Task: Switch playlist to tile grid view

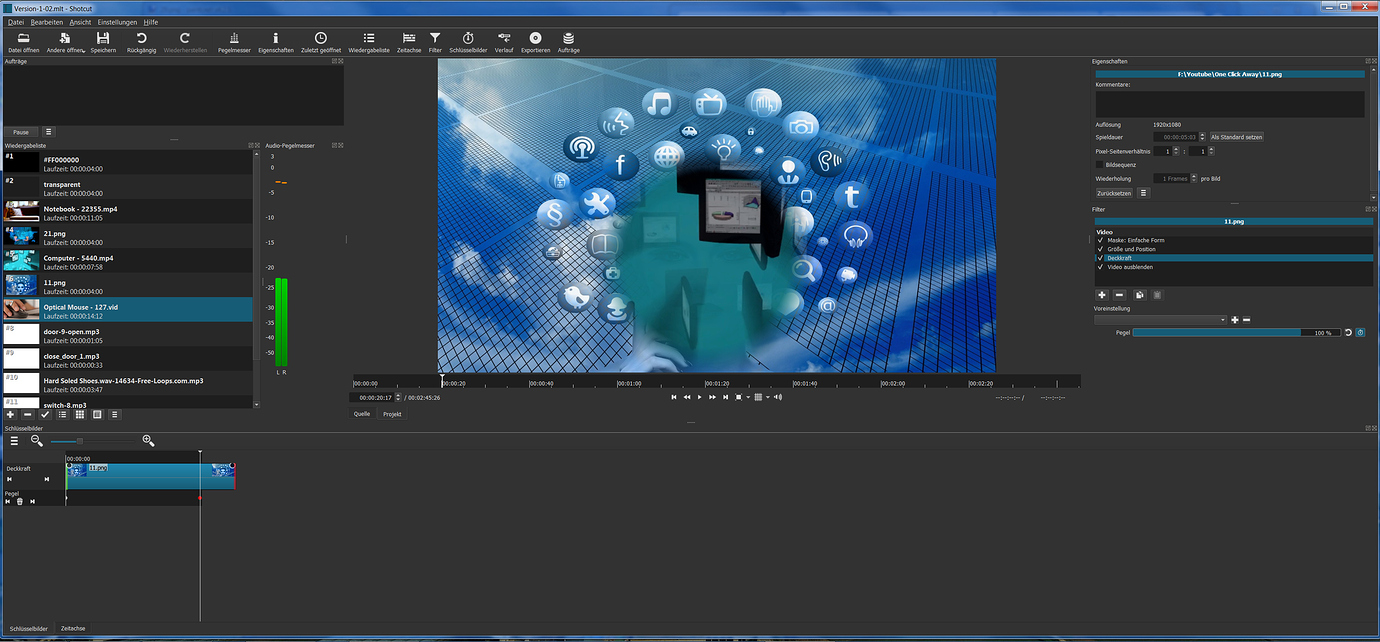Action: pyautogui.click(x=80, y=414)
